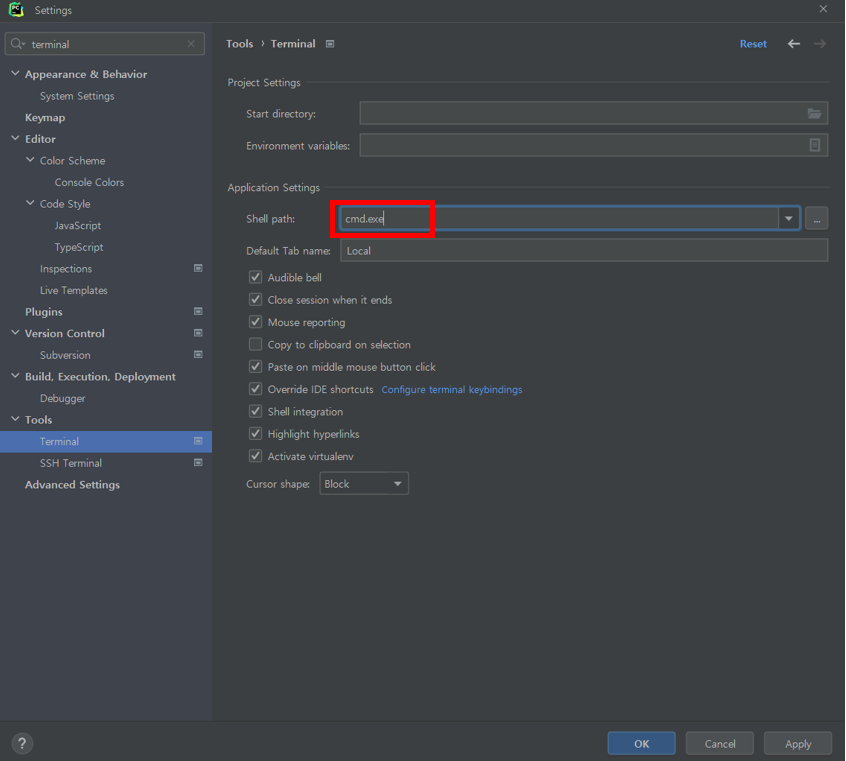Open Console Colors settings
846x761 pixels.
[x=89, y=182]
